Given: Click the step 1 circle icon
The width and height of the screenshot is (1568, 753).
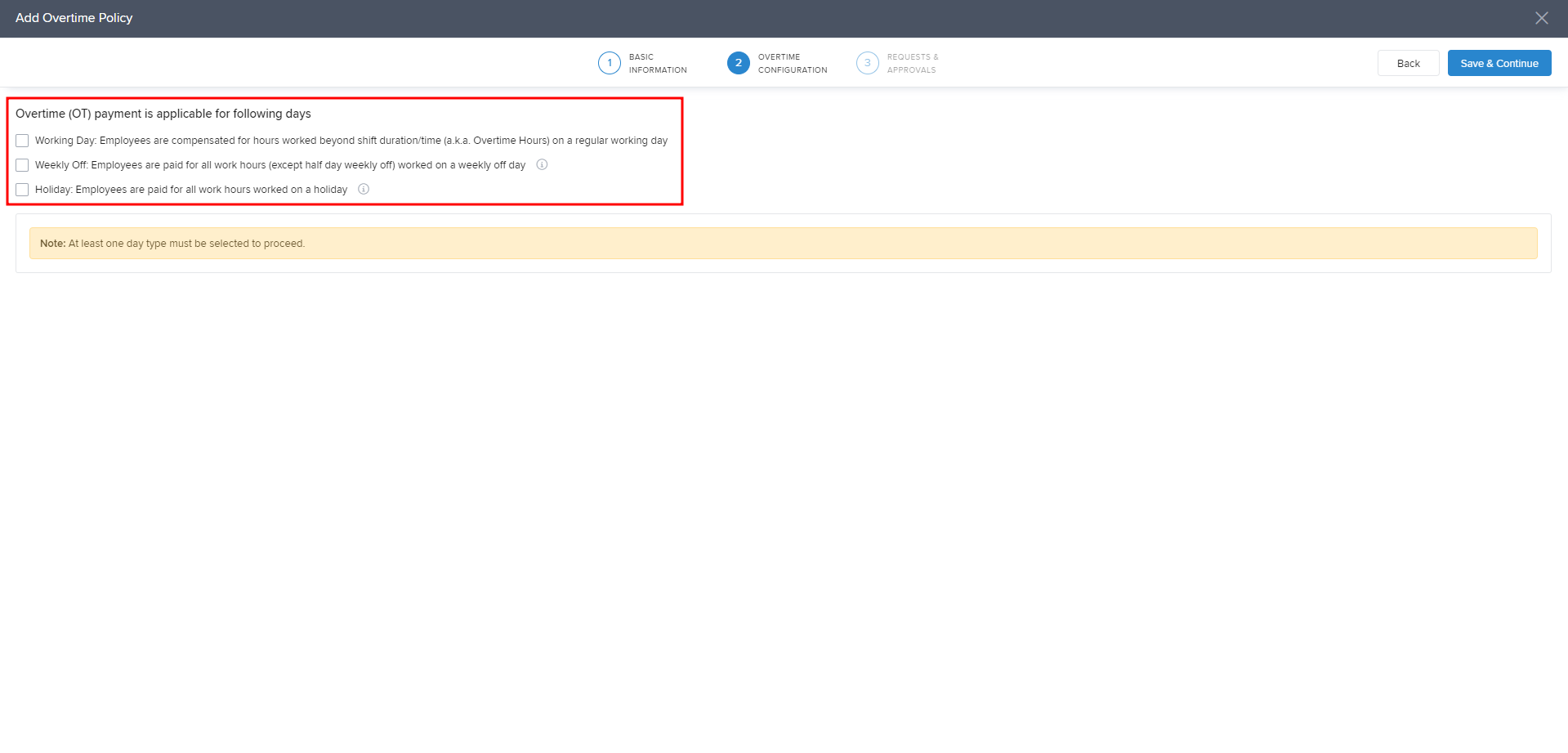Looking at the screenshot, I should point(609,63).
